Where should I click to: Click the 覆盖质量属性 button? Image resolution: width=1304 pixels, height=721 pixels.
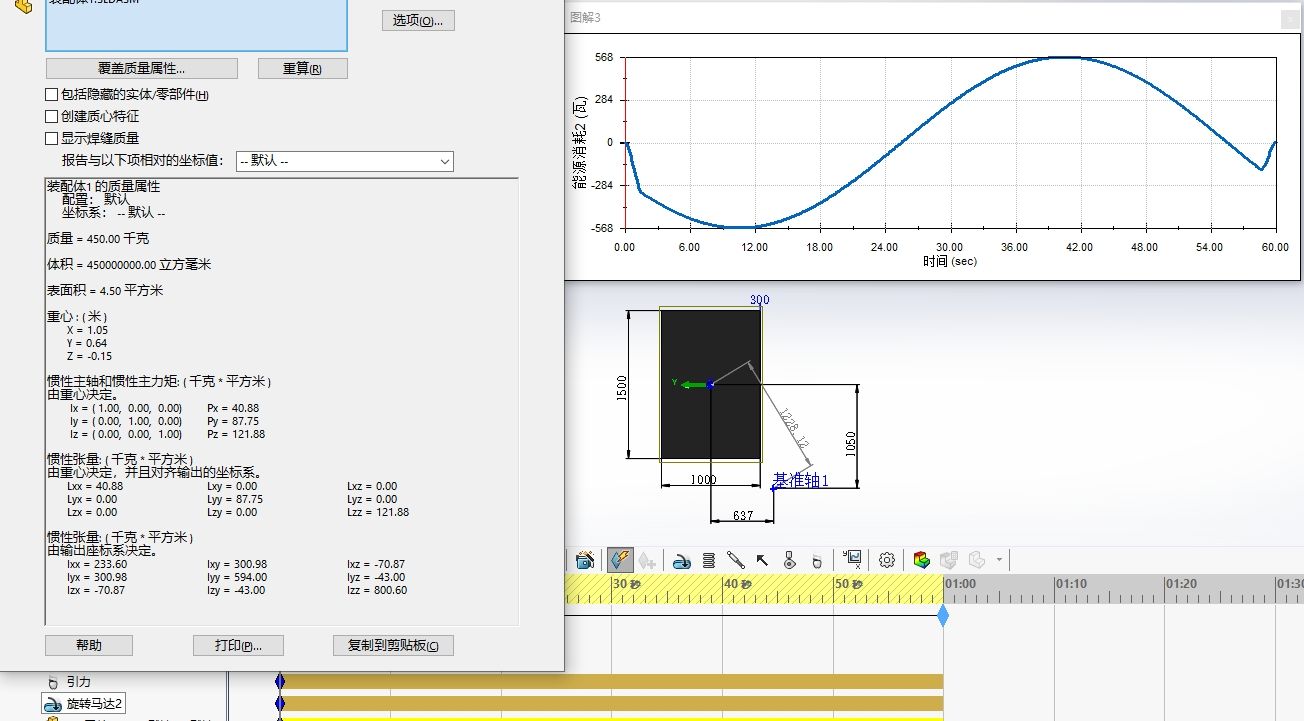click(142, 68)
